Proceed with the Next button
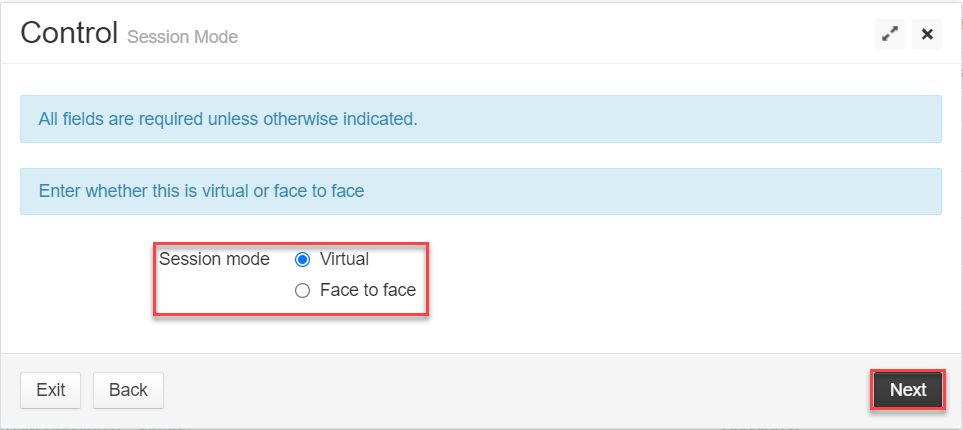This screenshot has width=963, height=430. click(908, 390)
